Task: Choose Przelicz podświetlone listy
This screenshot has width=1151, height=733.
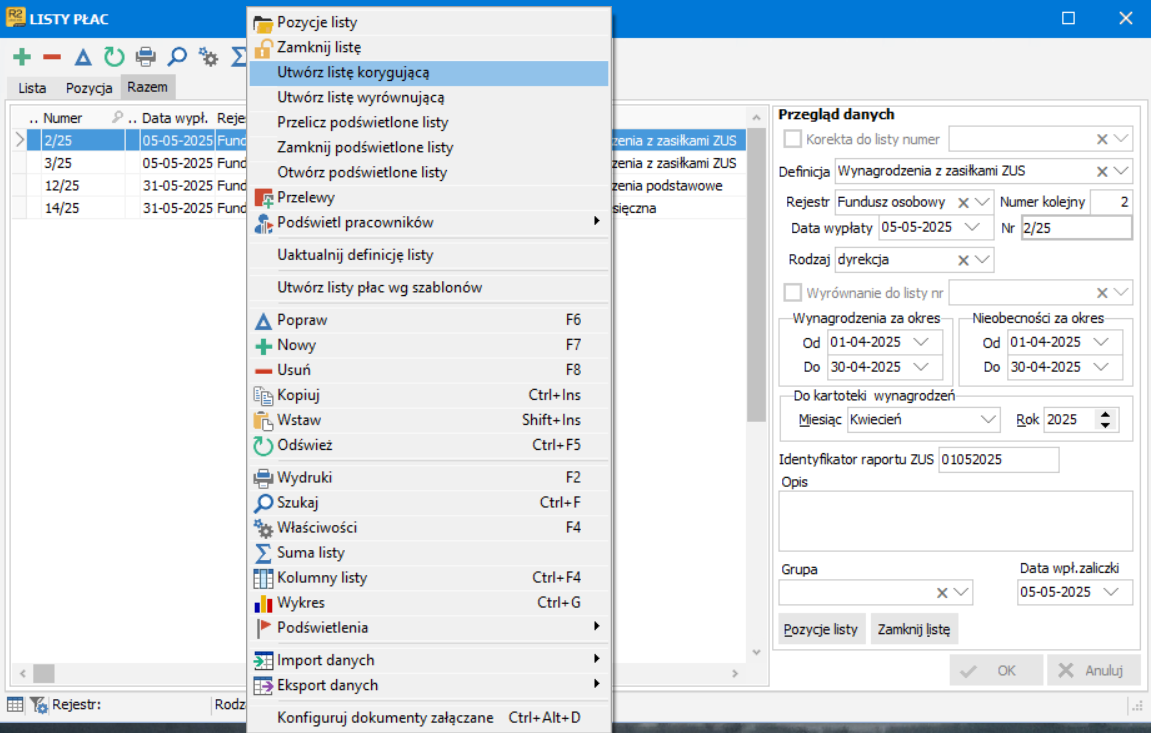Action: (429, 123)
